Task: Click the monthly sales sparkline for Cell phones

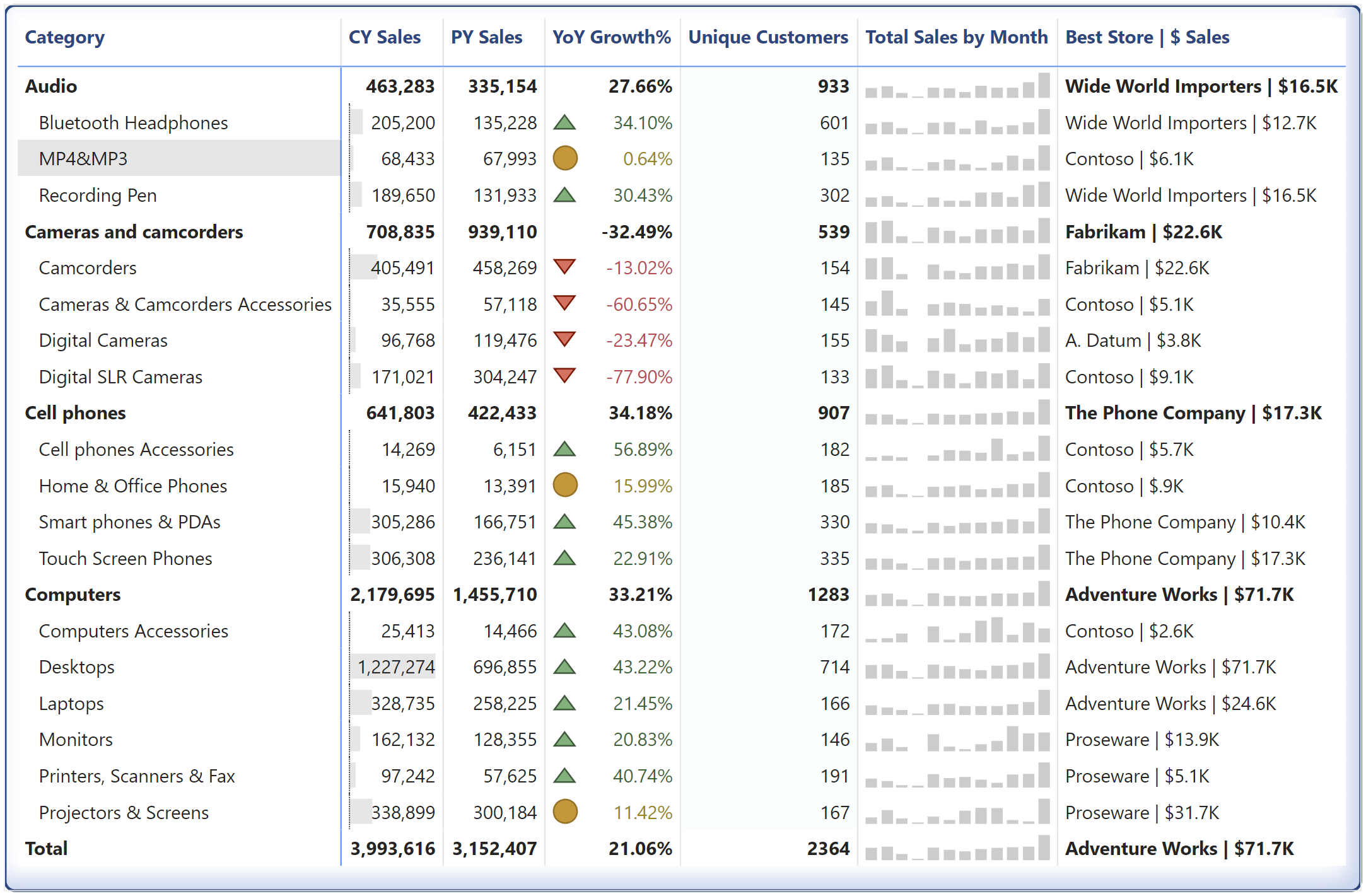Action: 956,413
